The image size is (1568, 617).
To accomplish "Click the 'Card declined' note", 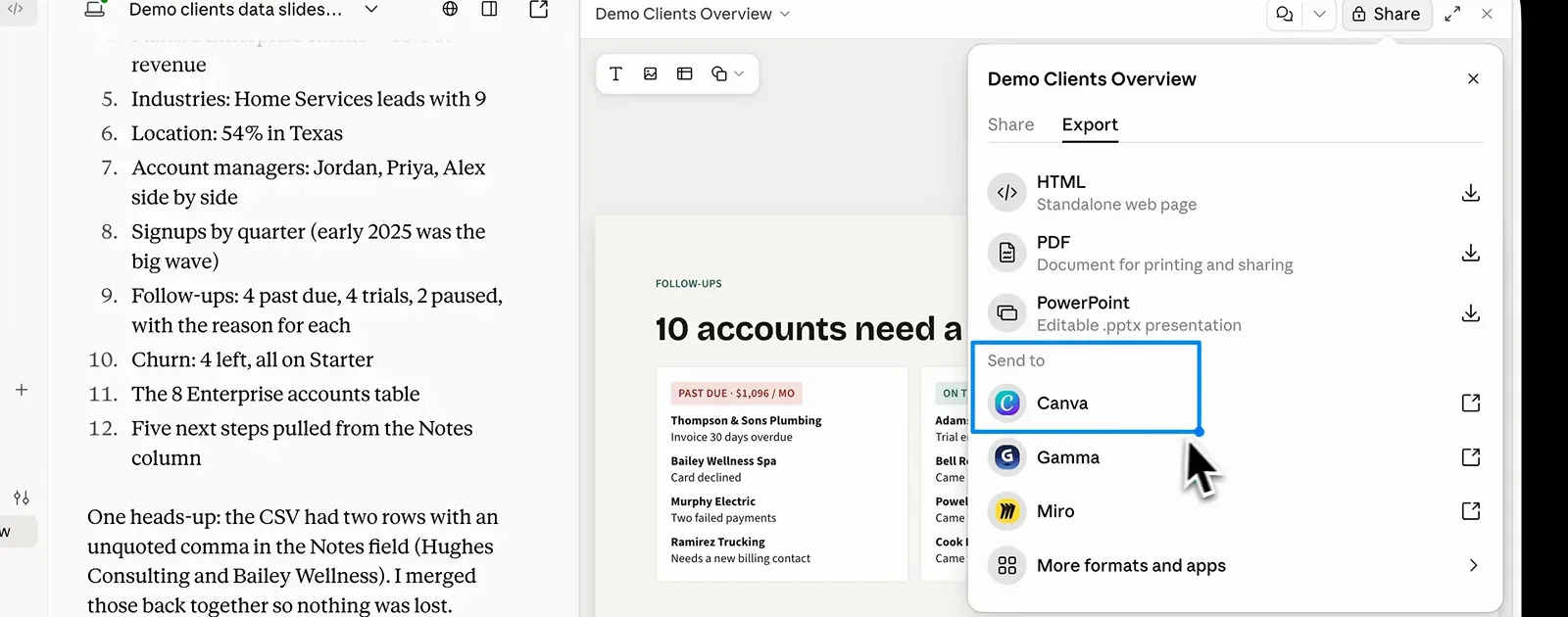I will click(x=706, y=477).
